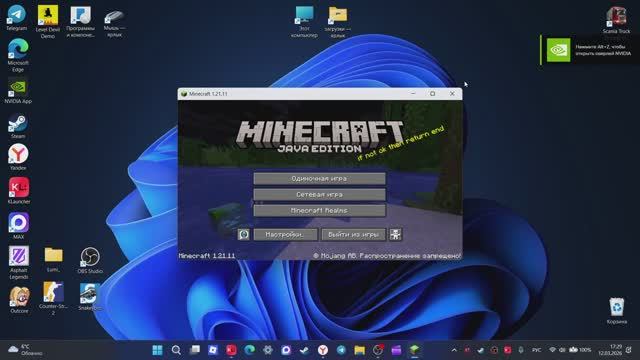This screenshot has width=640, height=360.
Task: Open Task View on the taskbar
Action: (195, 350)
